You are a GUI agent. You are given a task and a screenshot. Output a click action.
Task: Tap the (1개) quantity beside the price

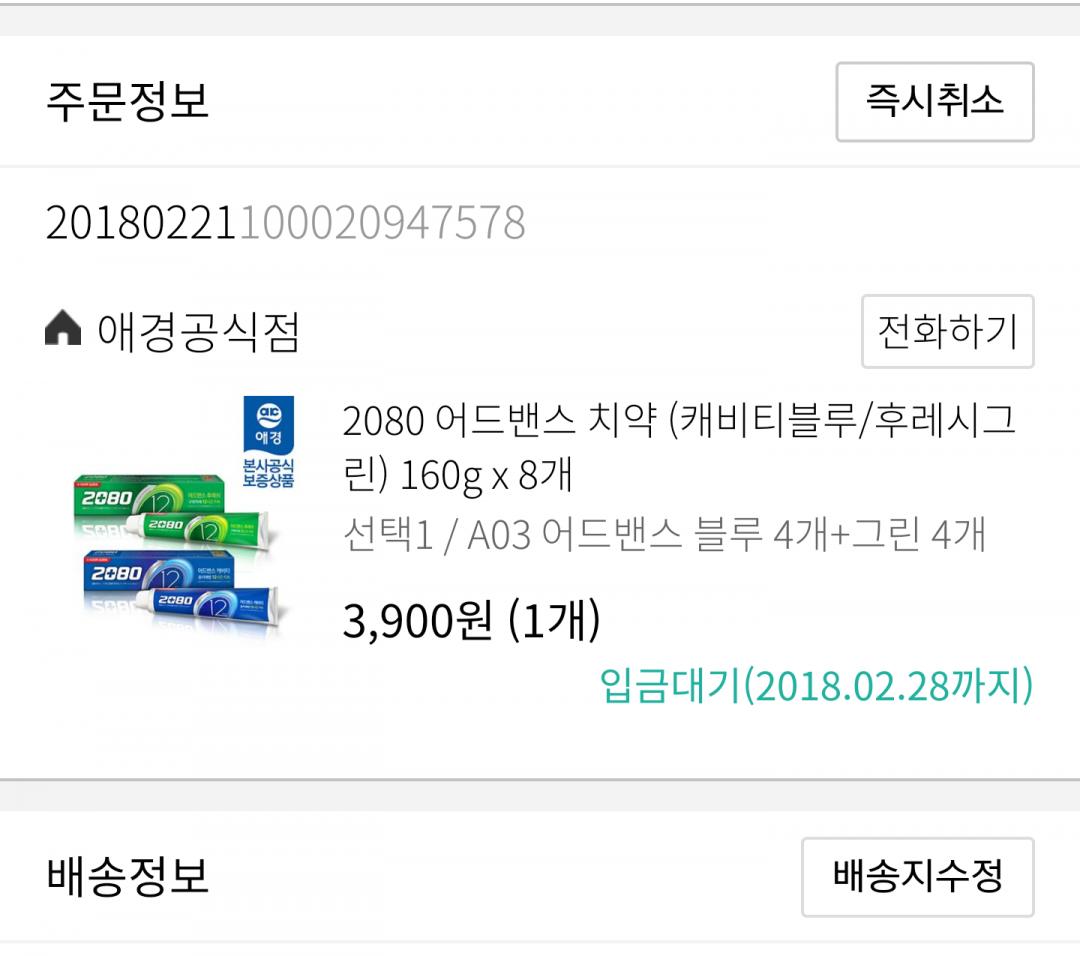pos(554,623)
